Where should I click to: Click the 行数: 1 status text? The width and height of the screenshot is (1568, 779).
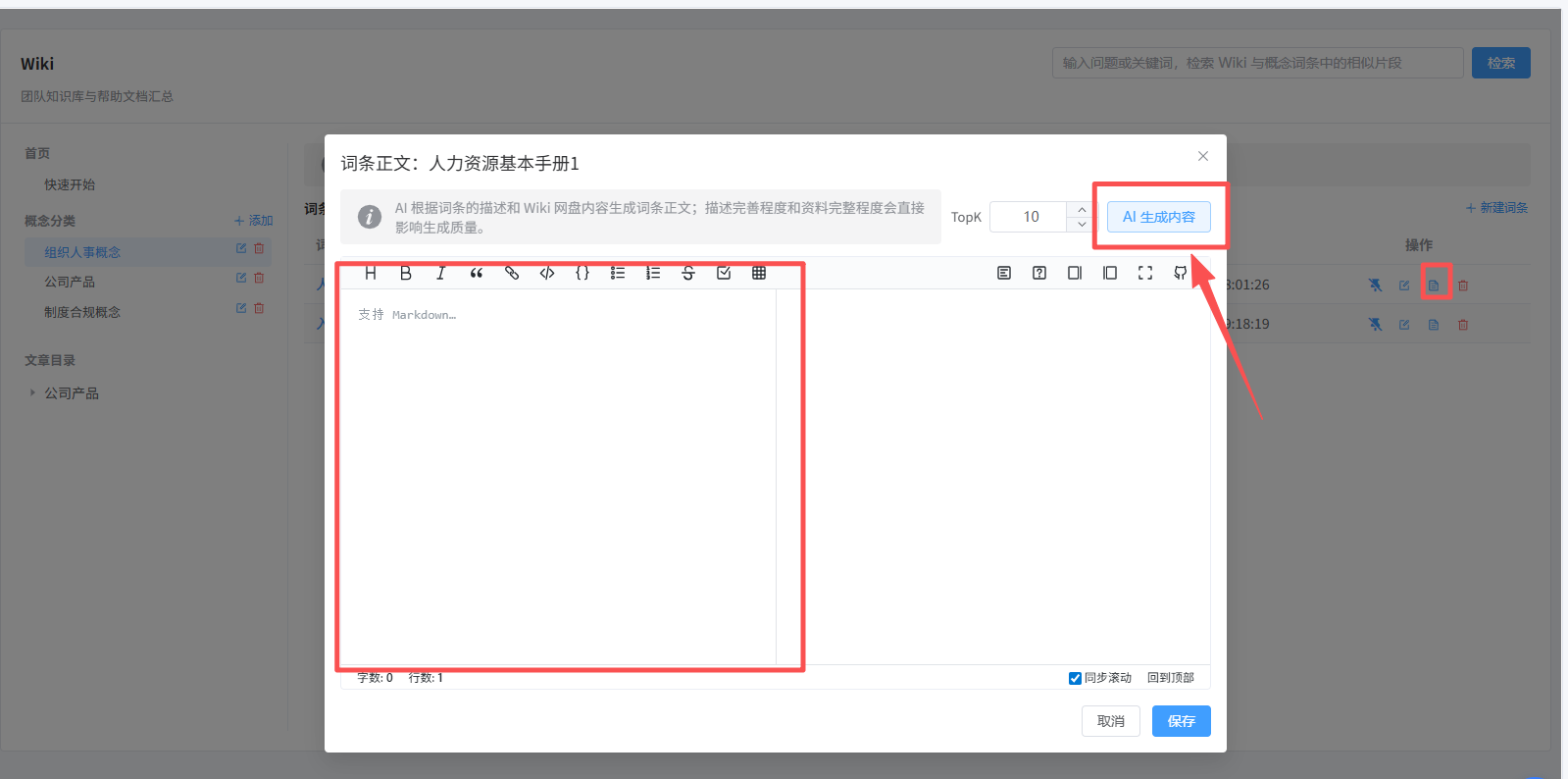click(x=426, y=678)
